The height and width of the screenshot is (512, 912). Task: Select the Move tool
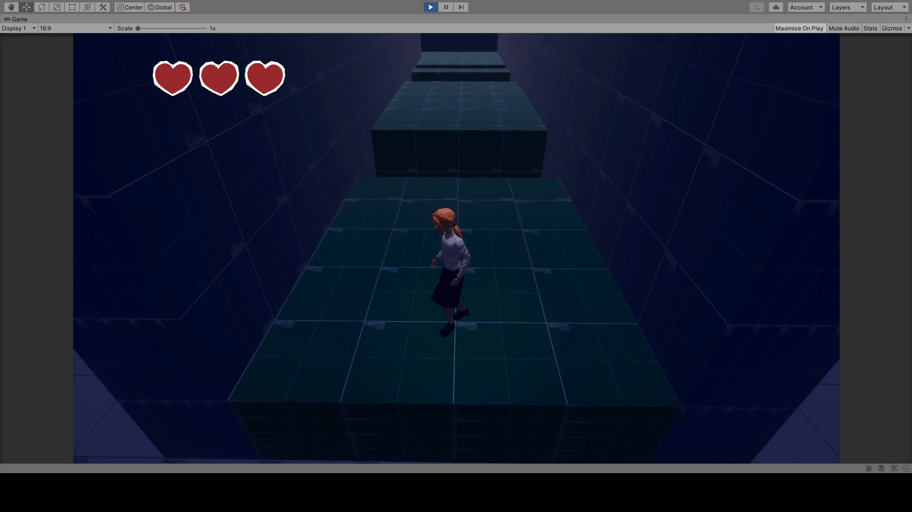(x=27, y=7)
